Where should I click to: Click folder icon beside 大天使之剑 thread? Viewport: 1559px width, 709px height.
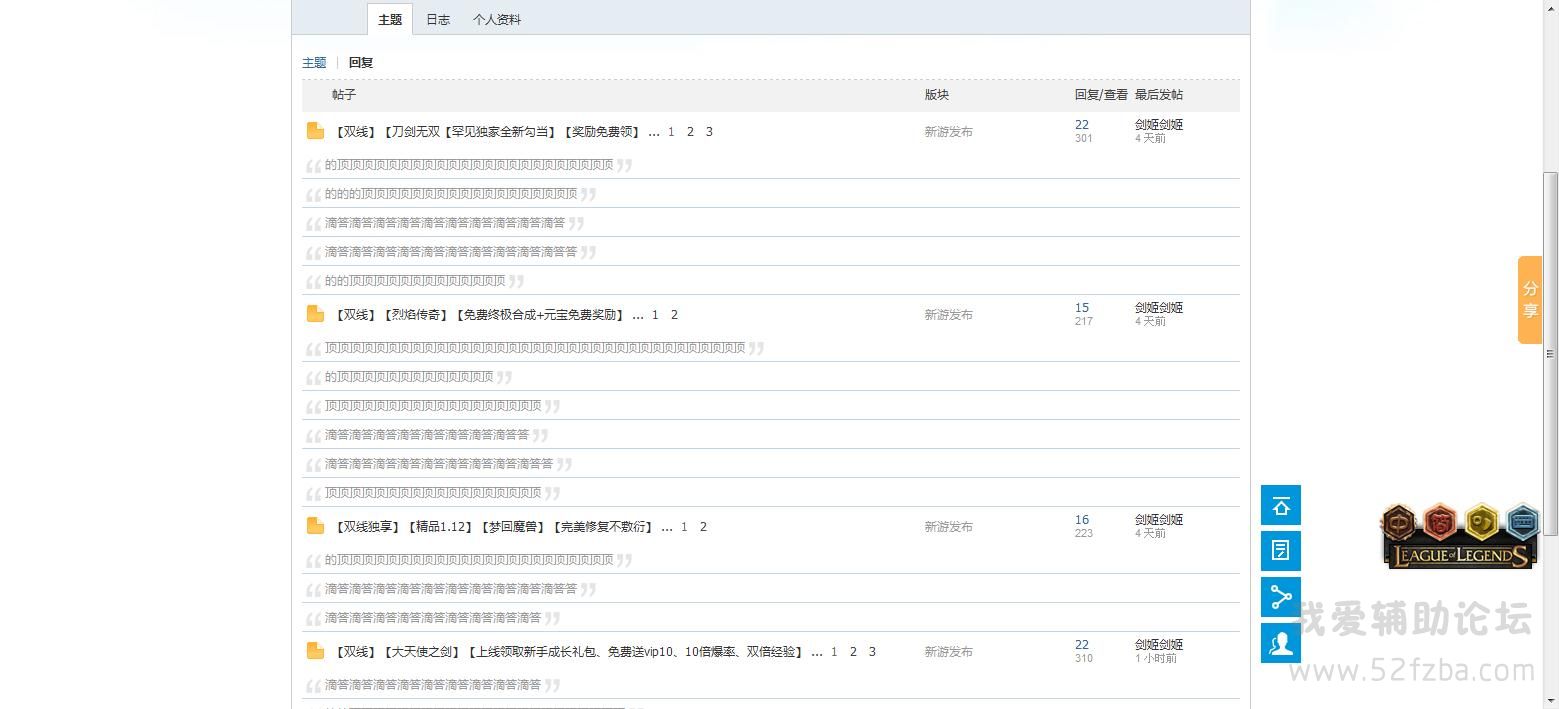(x=315, y=651)
